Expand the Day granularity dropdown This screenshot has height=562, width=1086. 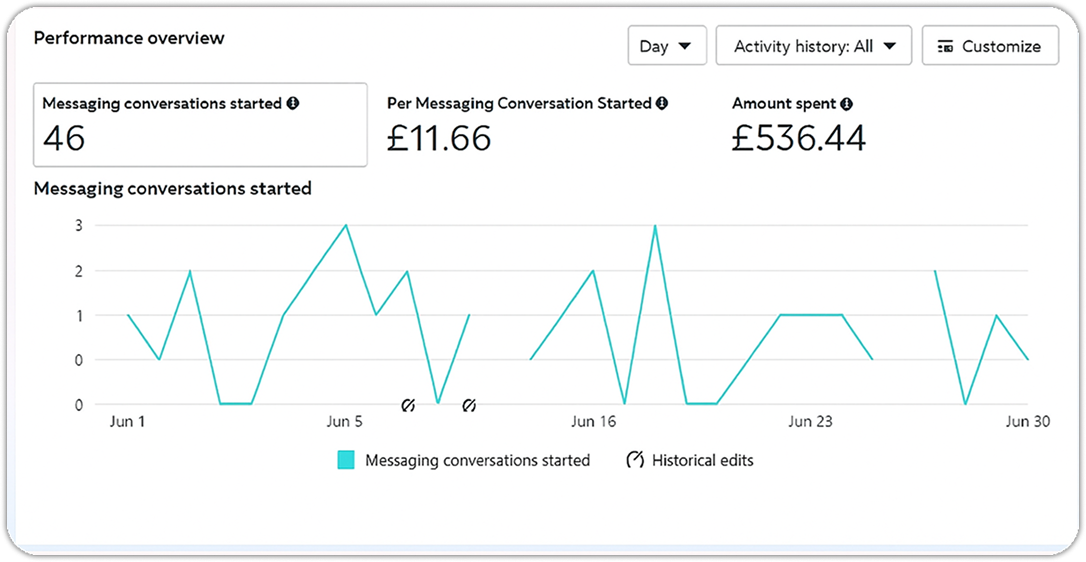666,46
